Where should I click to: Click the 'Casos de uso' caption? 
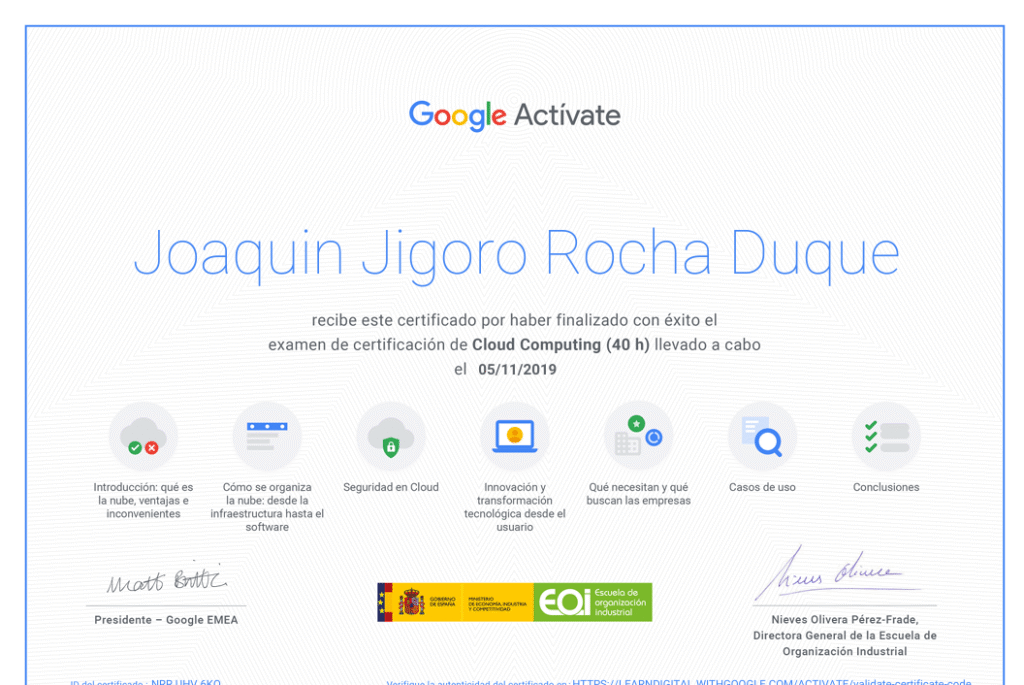pyautogui.click(x=762, y=487)
